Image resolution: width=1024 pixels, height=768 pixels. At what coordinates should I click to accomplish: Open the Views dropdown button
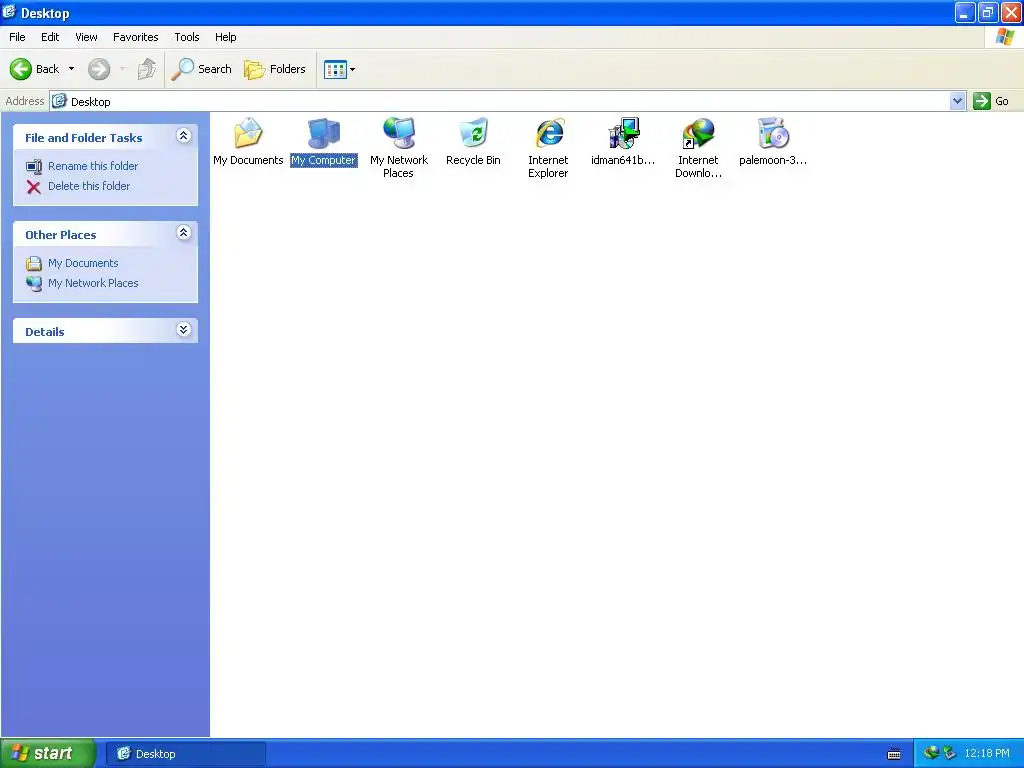340,69
